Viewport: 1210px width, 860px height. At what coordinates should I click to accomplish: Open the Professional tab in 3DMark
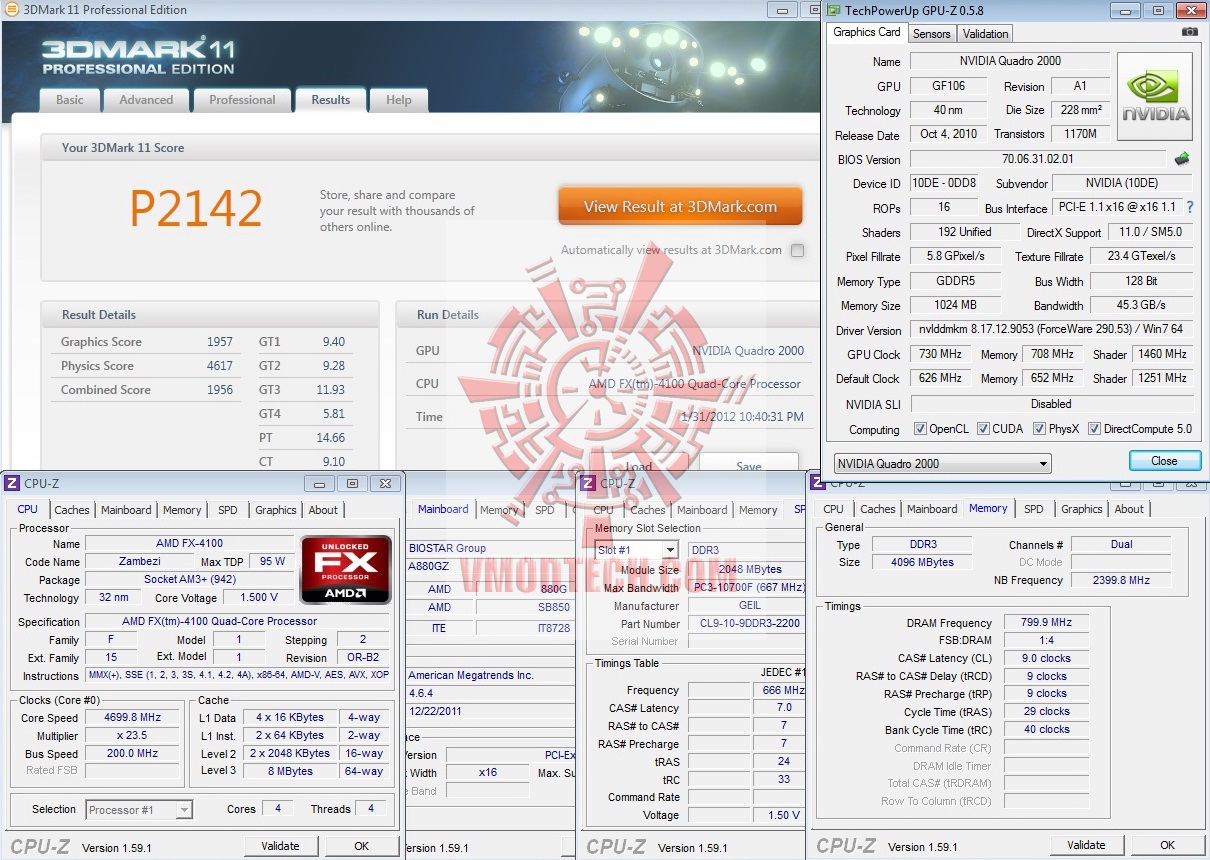[242, 100]
